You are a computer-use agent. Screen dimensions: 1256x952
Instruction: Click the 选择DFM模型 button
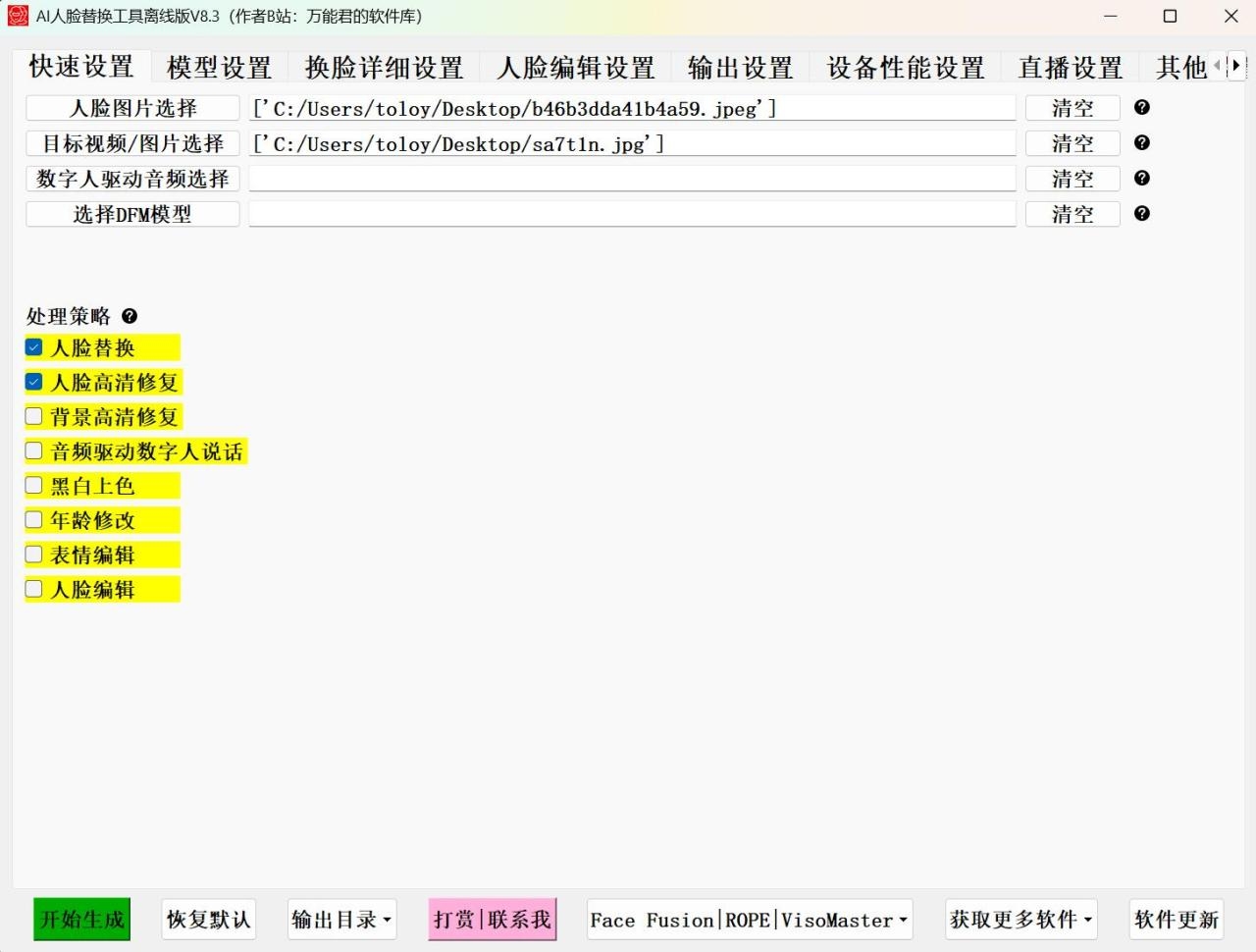132,214
